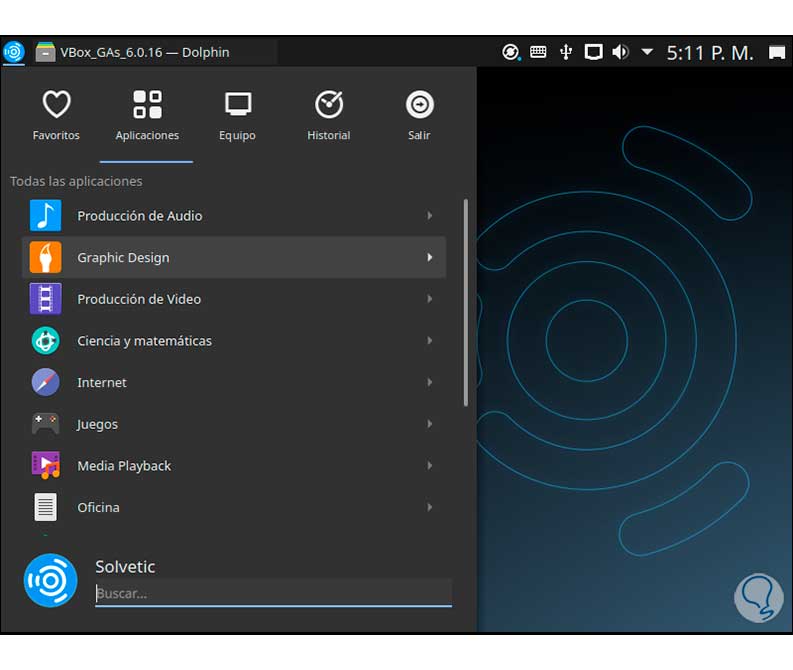
Task: Click the Ciencia y matemáticas atom icon
Action: [x=46, y=340]
